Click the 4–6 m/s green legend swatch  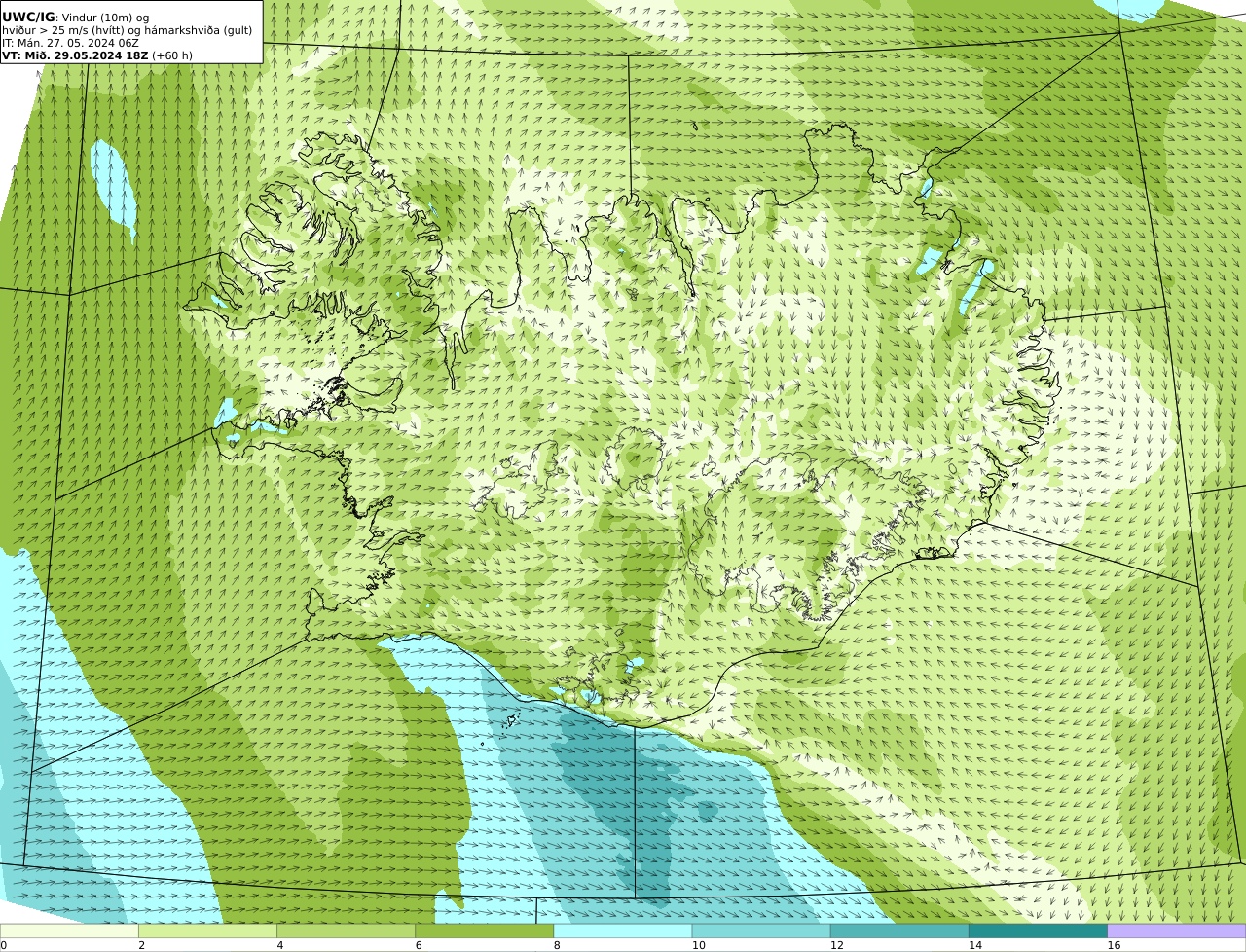346,931
